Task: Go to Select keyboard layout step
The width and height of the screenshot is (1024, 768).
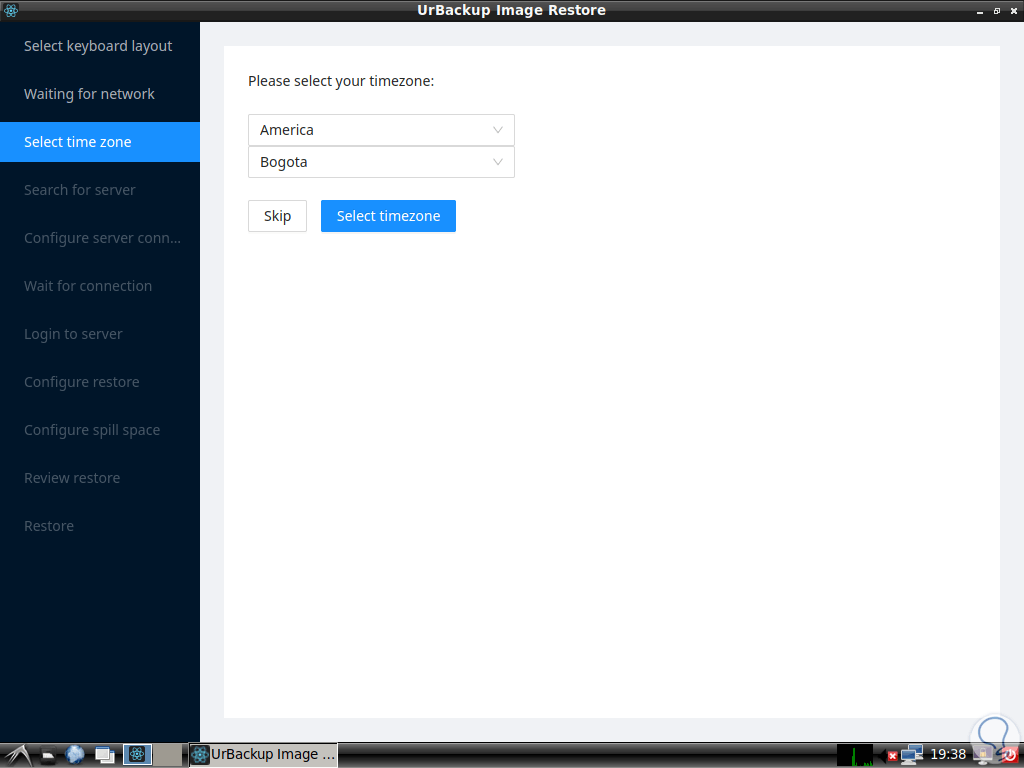Action: (100, 46)
